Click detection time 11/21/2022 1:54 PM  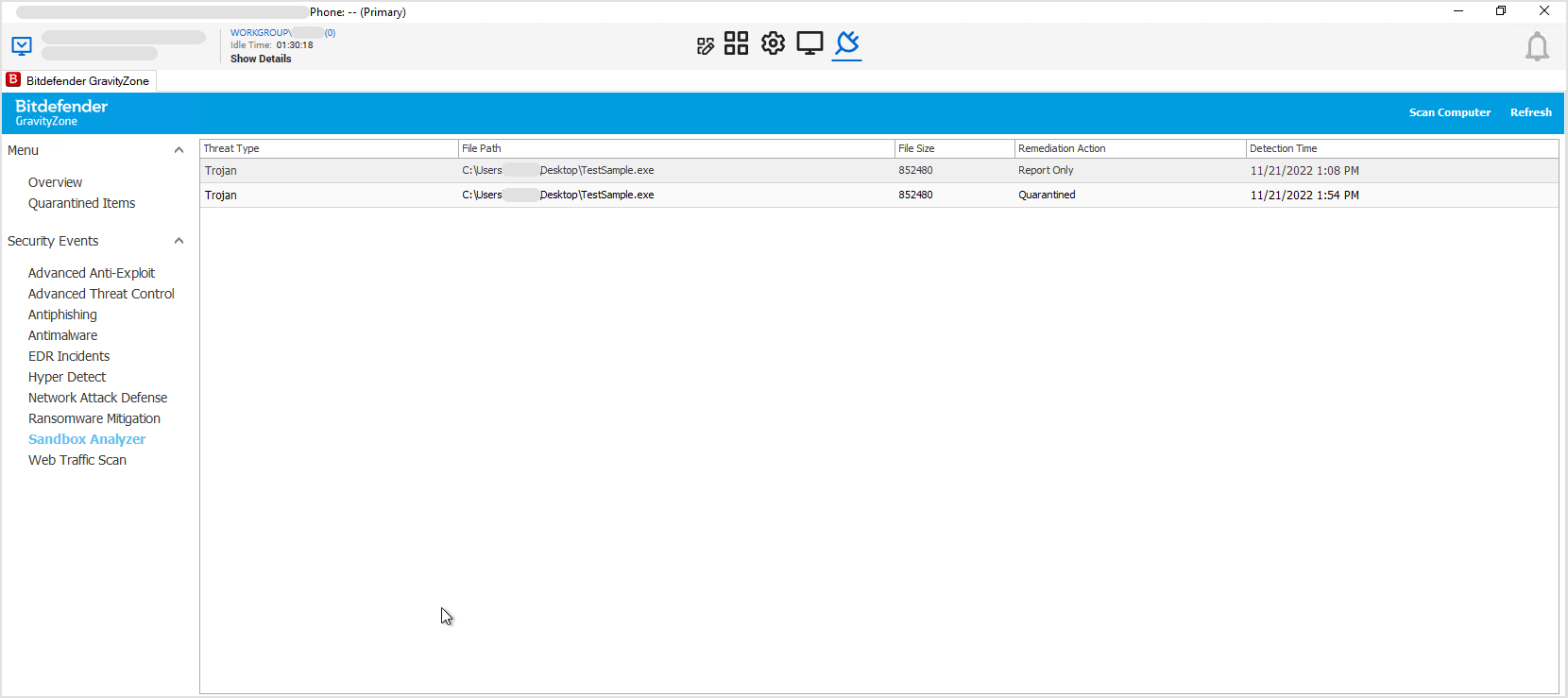click(1304, 196)
